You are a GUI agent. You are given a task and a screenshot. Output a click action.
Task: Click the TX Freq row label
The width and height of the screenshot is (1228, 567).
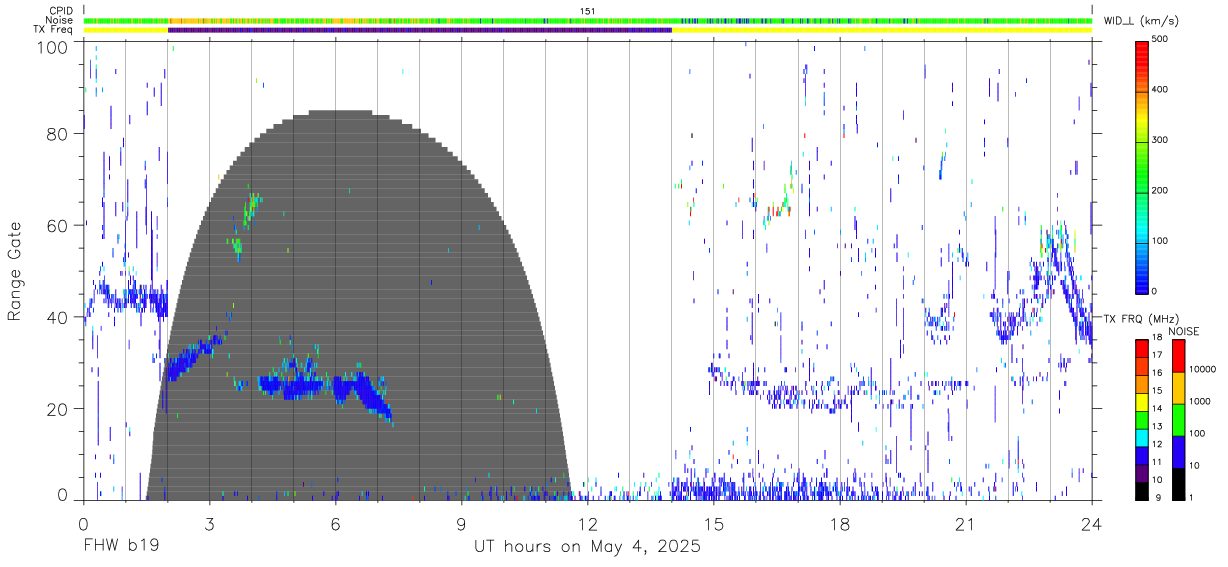tap(54, 30)
